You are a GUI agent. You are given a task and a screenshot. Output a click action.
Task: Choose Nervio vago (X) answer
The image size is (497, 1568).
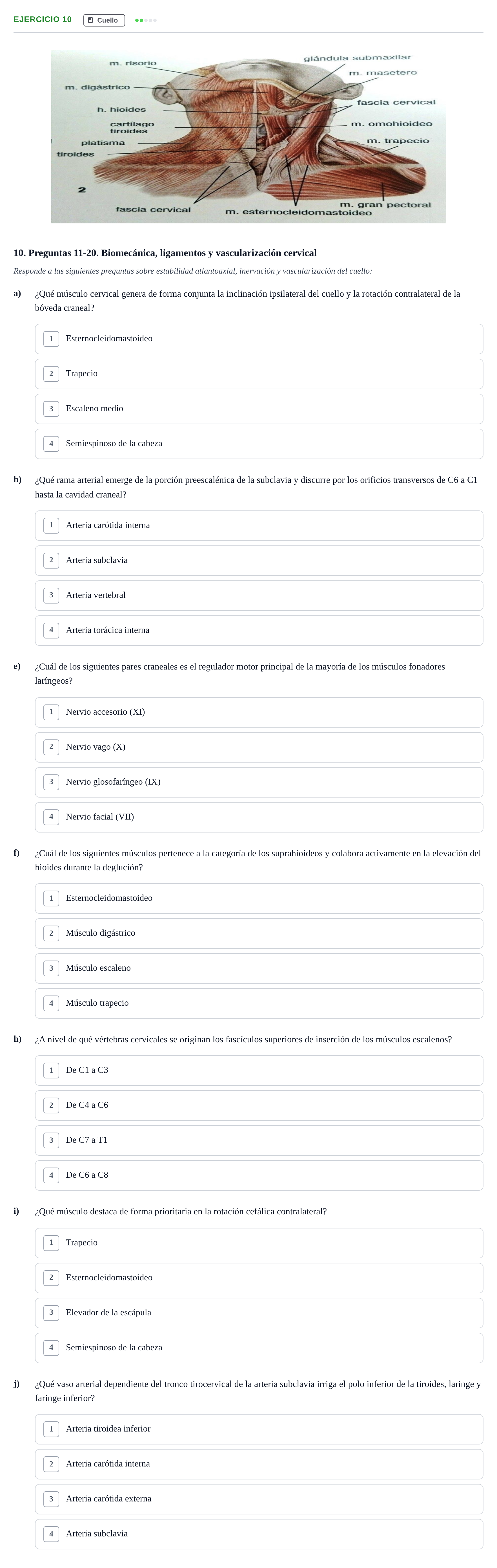click(259, 747)
